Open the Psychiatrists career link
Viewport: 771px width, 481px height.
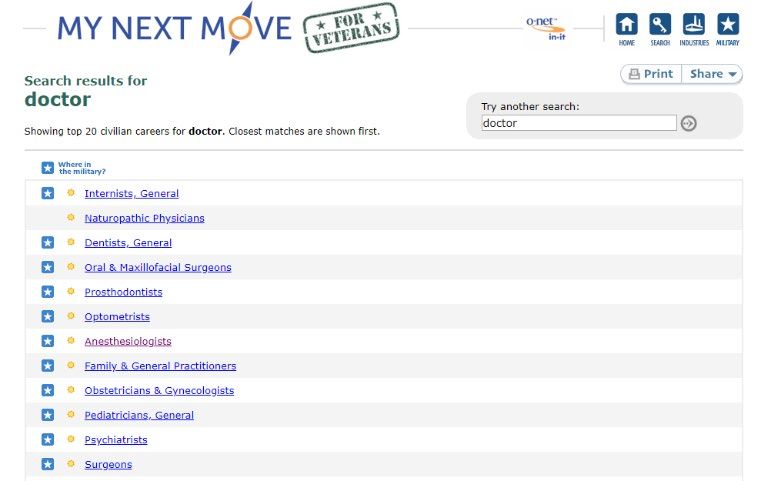(116, 439)
